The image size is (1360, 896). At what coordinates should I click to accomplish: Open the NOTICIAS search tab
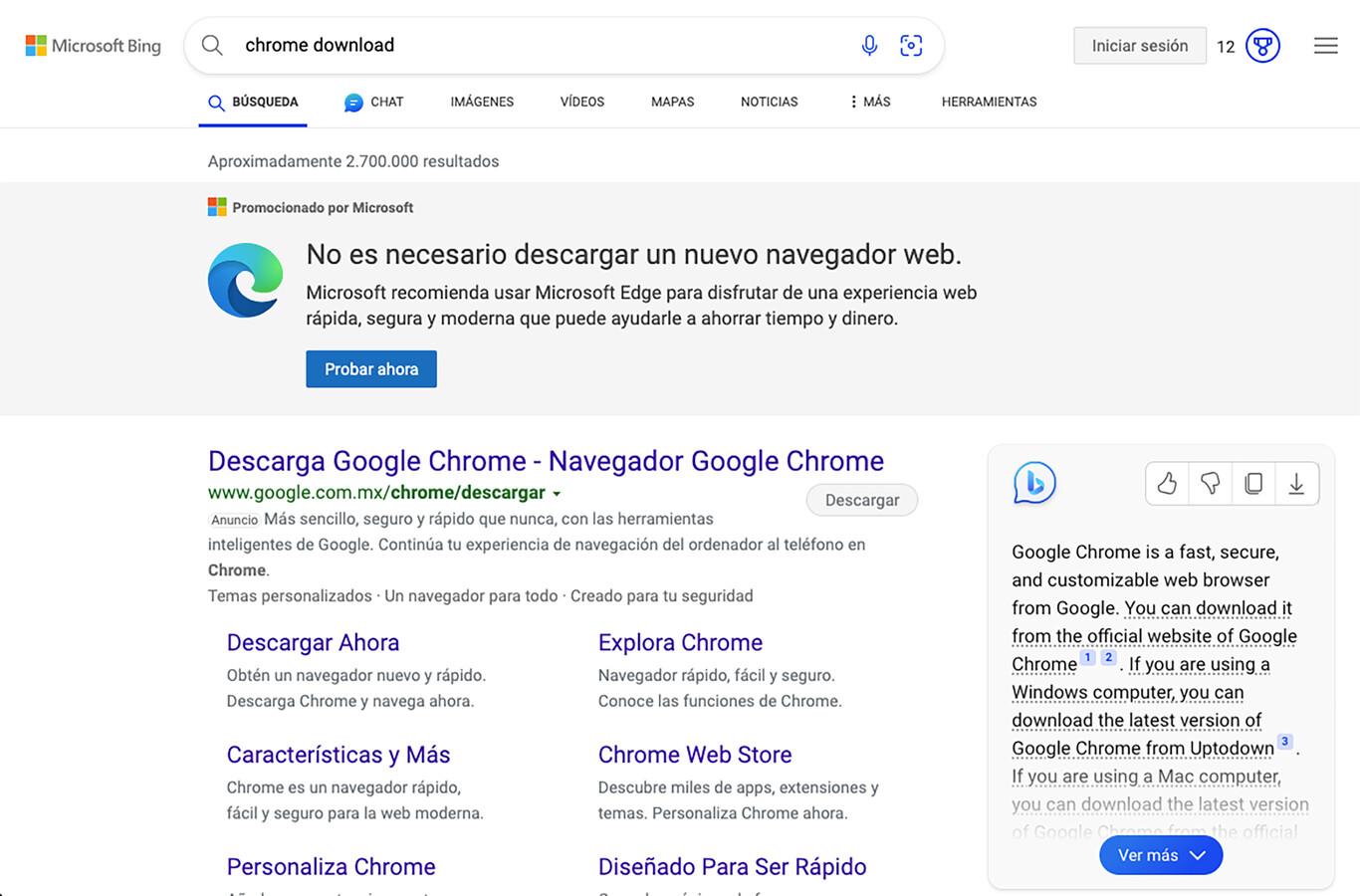pyautogui.click(x=769, y=102)
